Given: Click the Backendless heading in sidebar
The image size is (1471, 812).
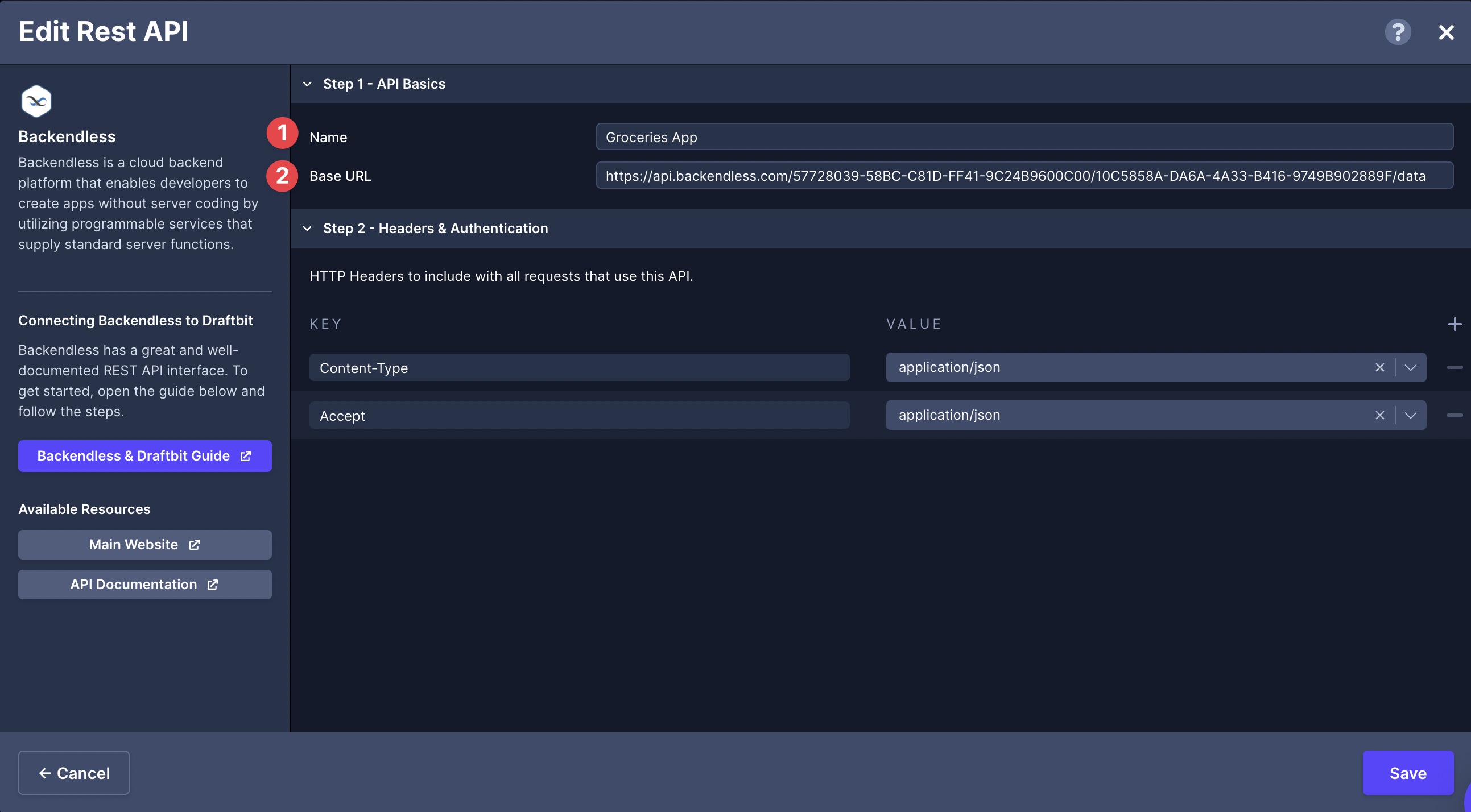Looking at the screenshot, I should tap(67, 136).
